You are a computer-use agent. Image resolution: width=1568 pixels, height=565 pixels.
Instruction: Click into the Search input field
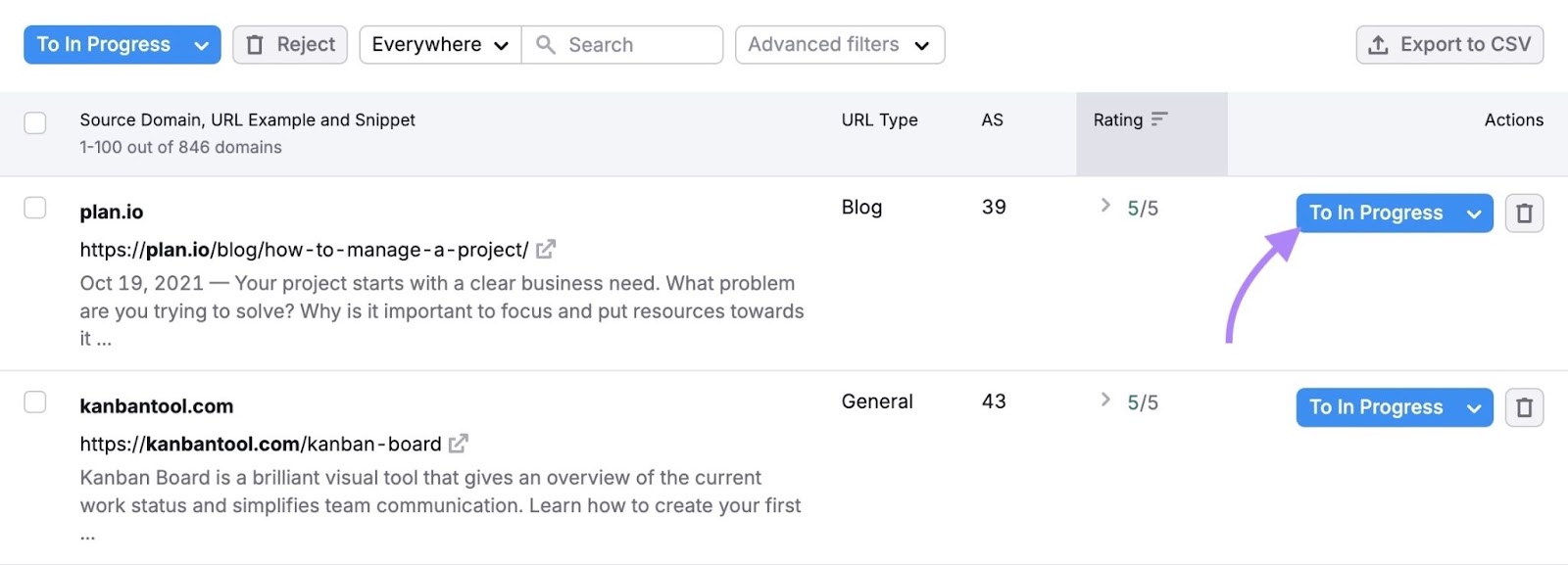[637, 45]
